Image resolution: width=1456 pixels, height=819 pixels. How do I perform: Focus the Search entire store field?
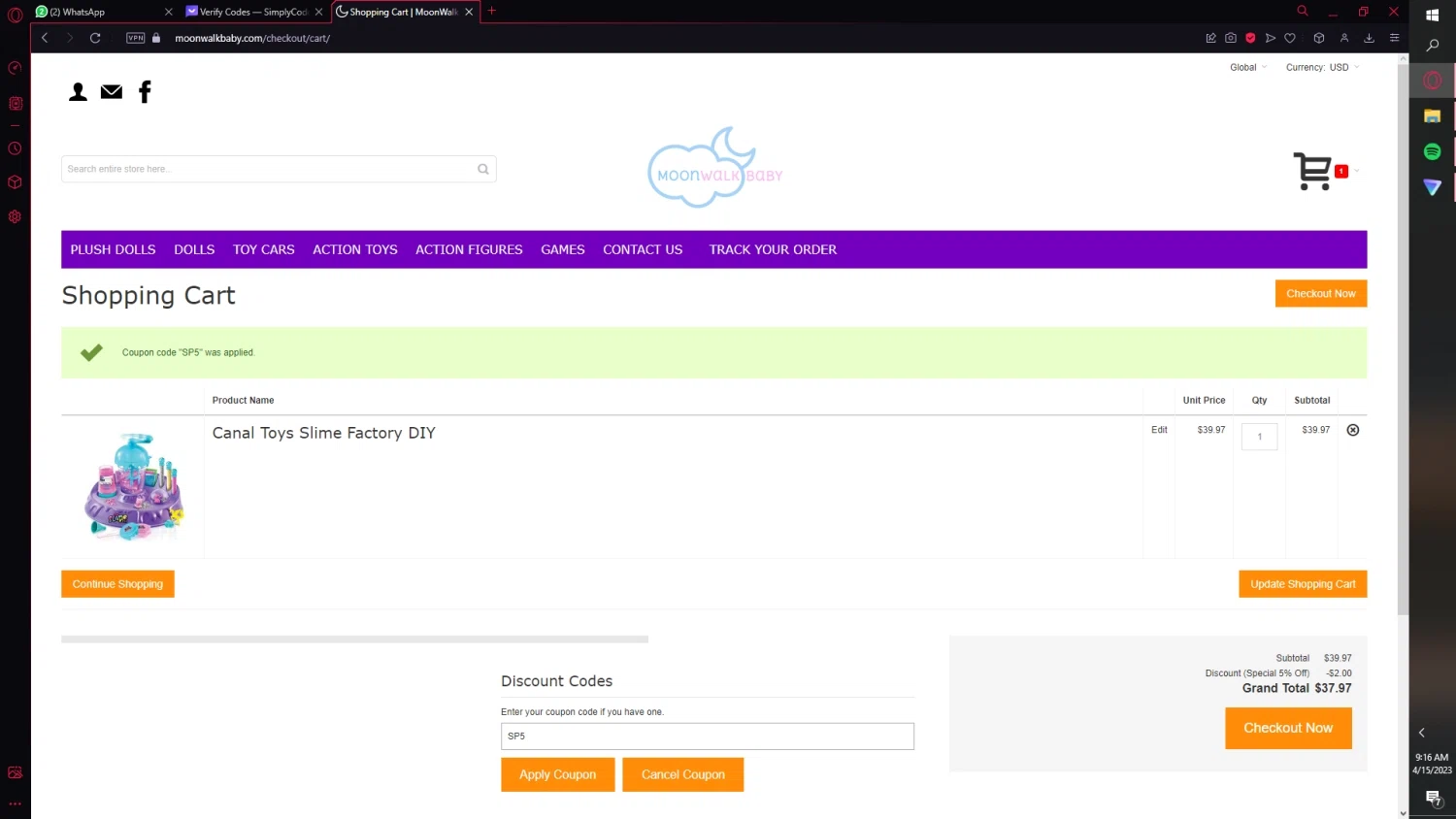pos(279,169)
